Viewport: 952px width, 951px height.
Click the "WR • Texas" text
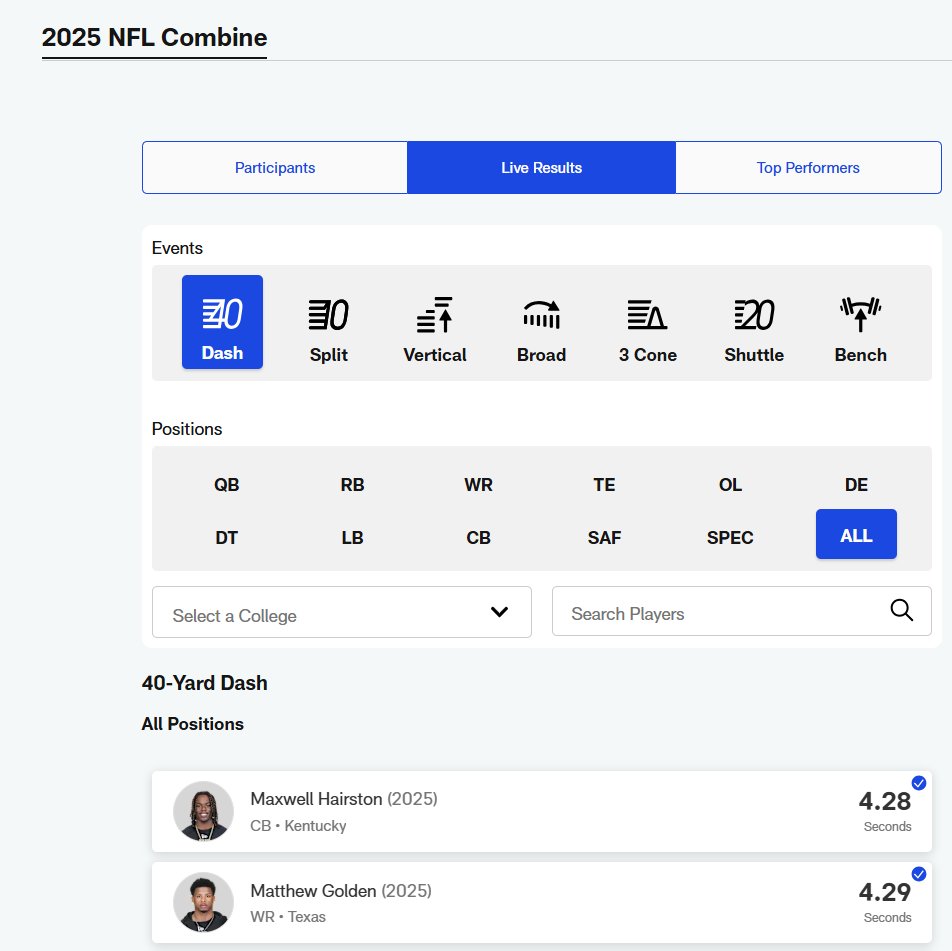pyautogui.click(x=288, y=917)
